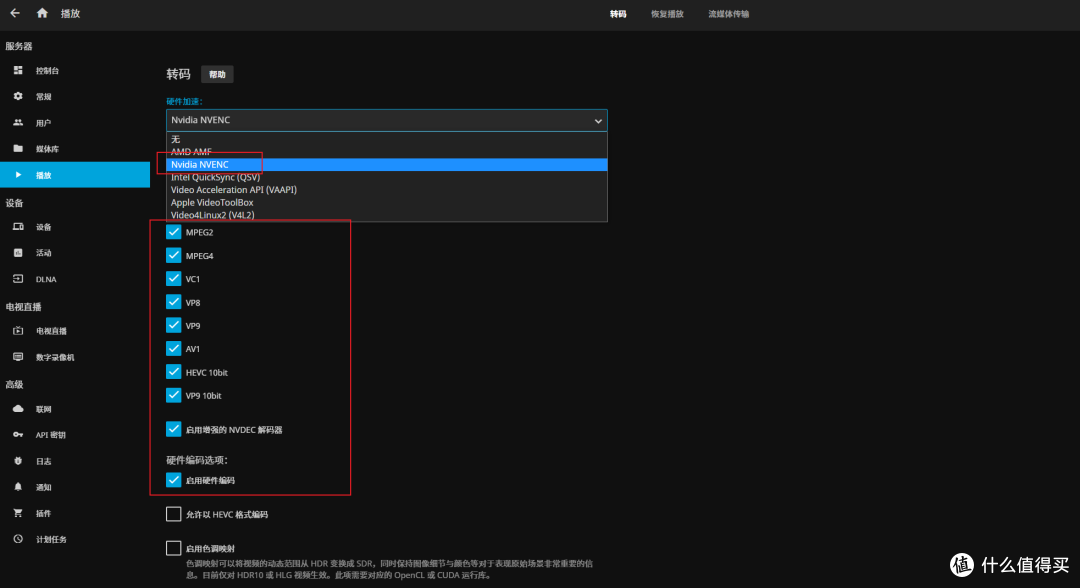Toggle 启用增强的 NVDEC 解码器
Screen dimensions: 1080x588
click(174, 428)
